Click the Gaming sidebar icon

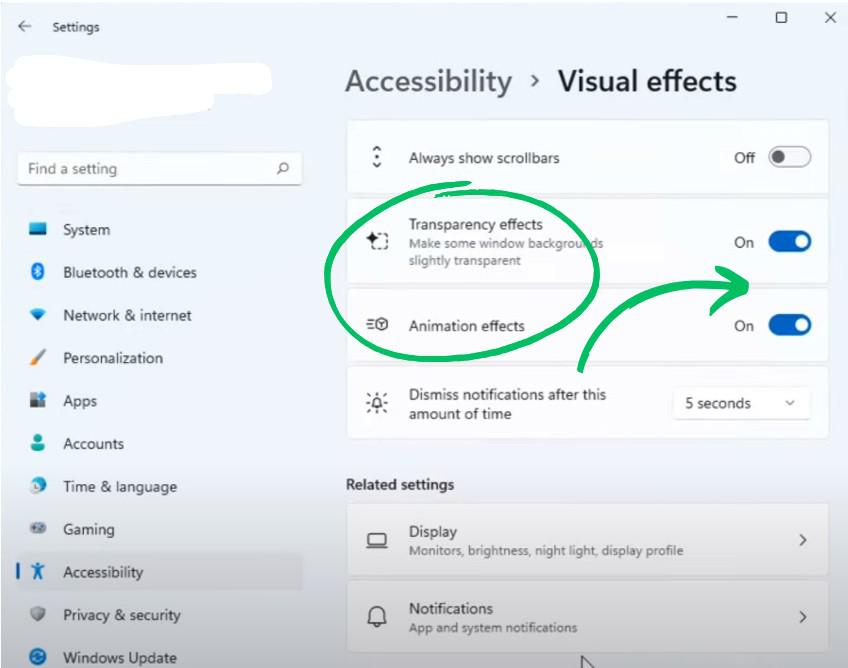(37, 529)
